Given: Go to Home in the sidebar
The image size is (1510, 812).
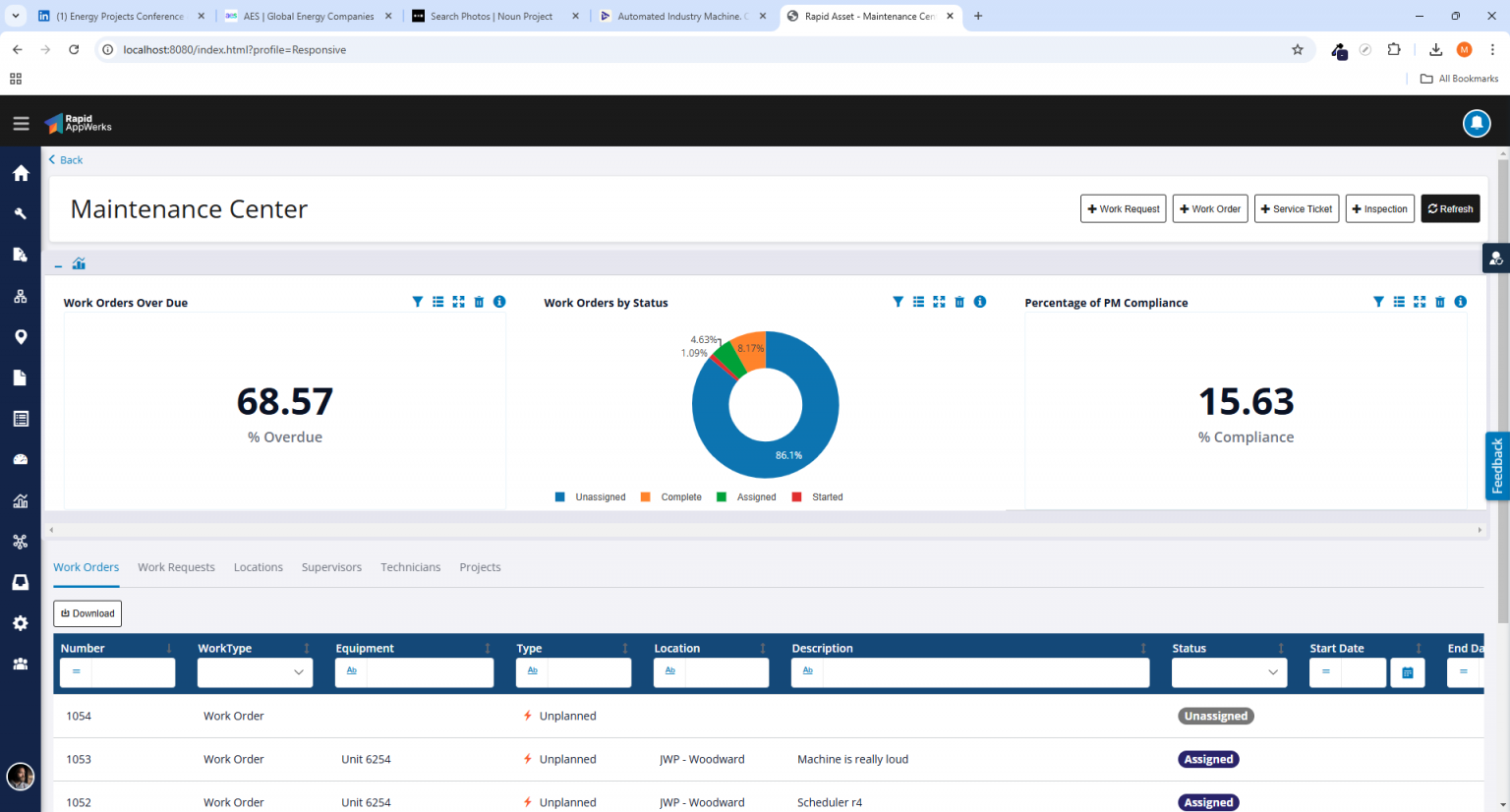Looking at the screenshot, I should click(x=21, y=173).
